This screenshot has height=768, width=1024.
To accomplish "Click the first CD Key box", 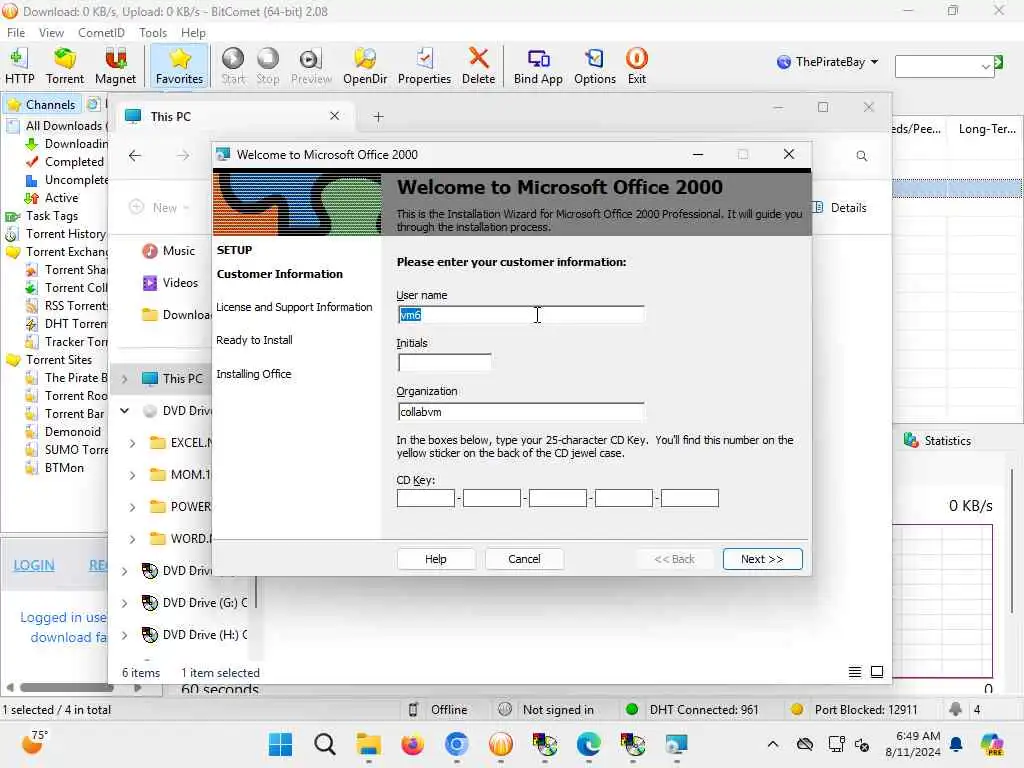I will [425, 498].
